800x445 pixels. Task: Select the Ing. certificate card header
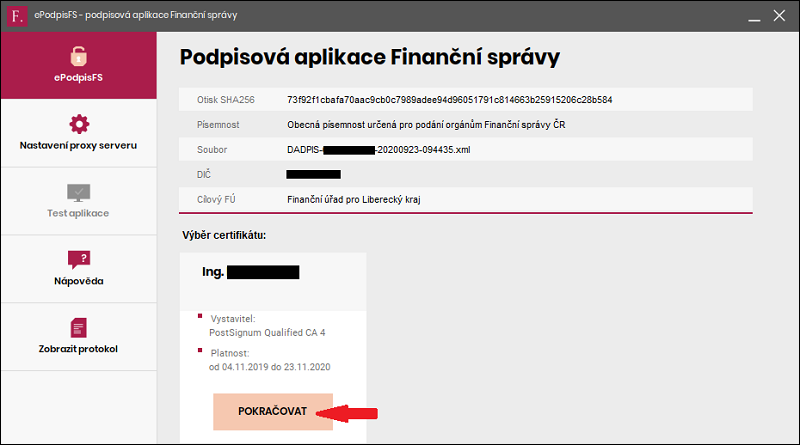273,282
